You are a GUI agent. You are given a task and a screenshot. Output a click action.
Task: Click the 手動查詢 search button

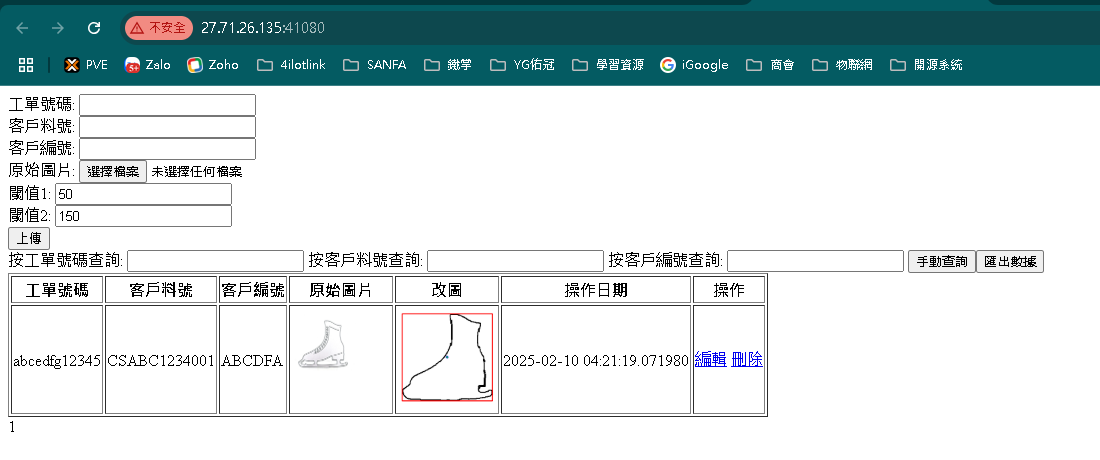pos(941,261)
